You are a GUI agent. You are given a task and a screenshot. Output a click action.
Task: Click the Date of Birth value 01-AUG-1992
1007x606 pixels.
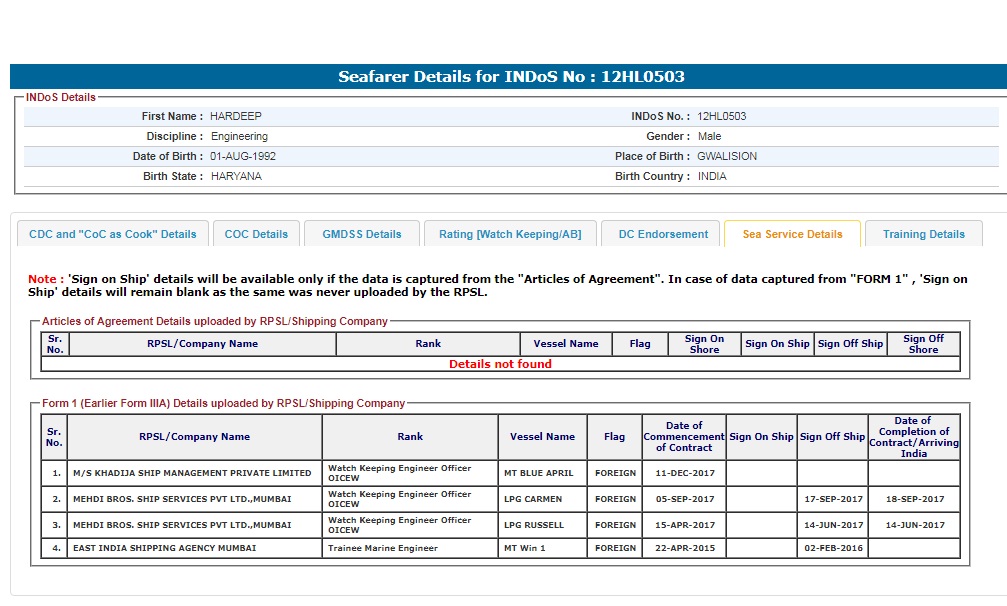(x=243, y=156)
